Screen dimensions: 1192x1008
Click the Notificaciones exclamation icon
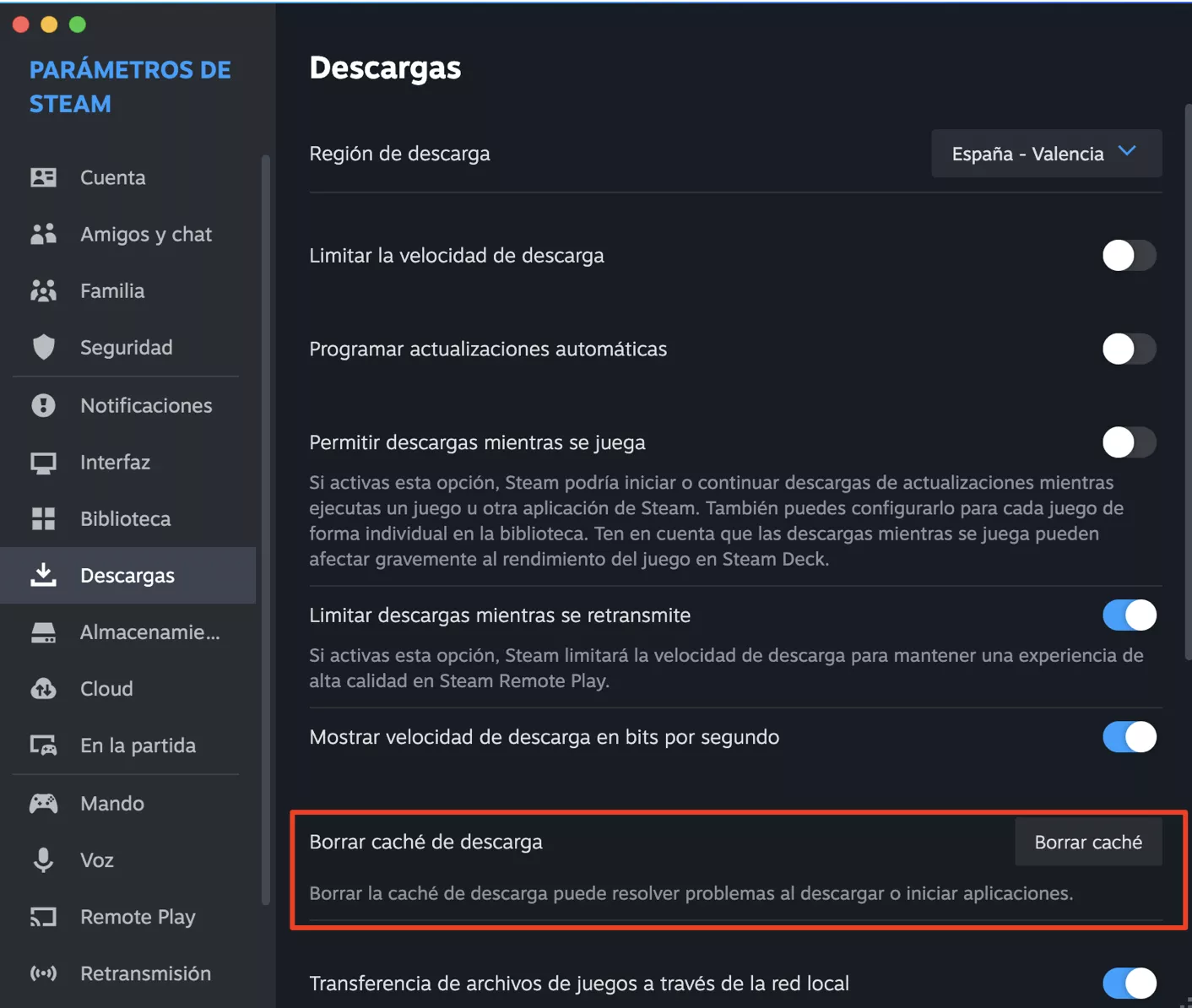coord(43,405)
